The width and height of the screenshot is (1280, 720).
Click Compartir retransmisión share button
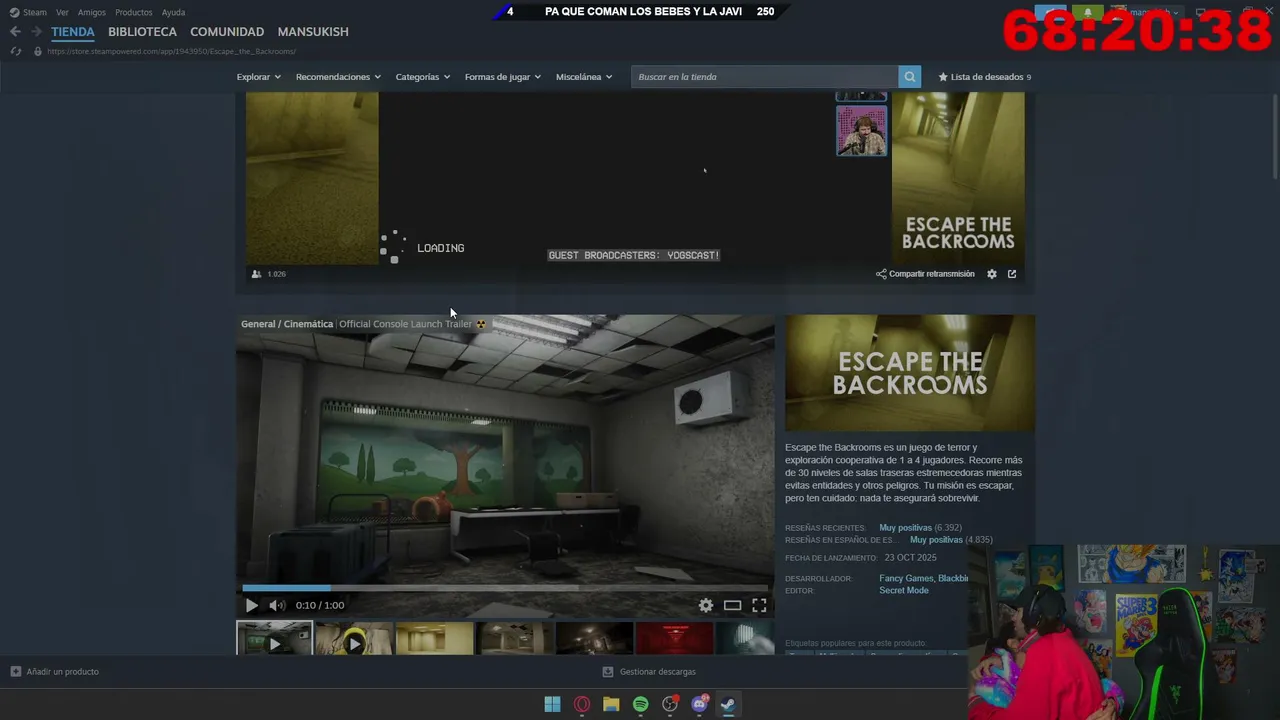click(925, 274)
